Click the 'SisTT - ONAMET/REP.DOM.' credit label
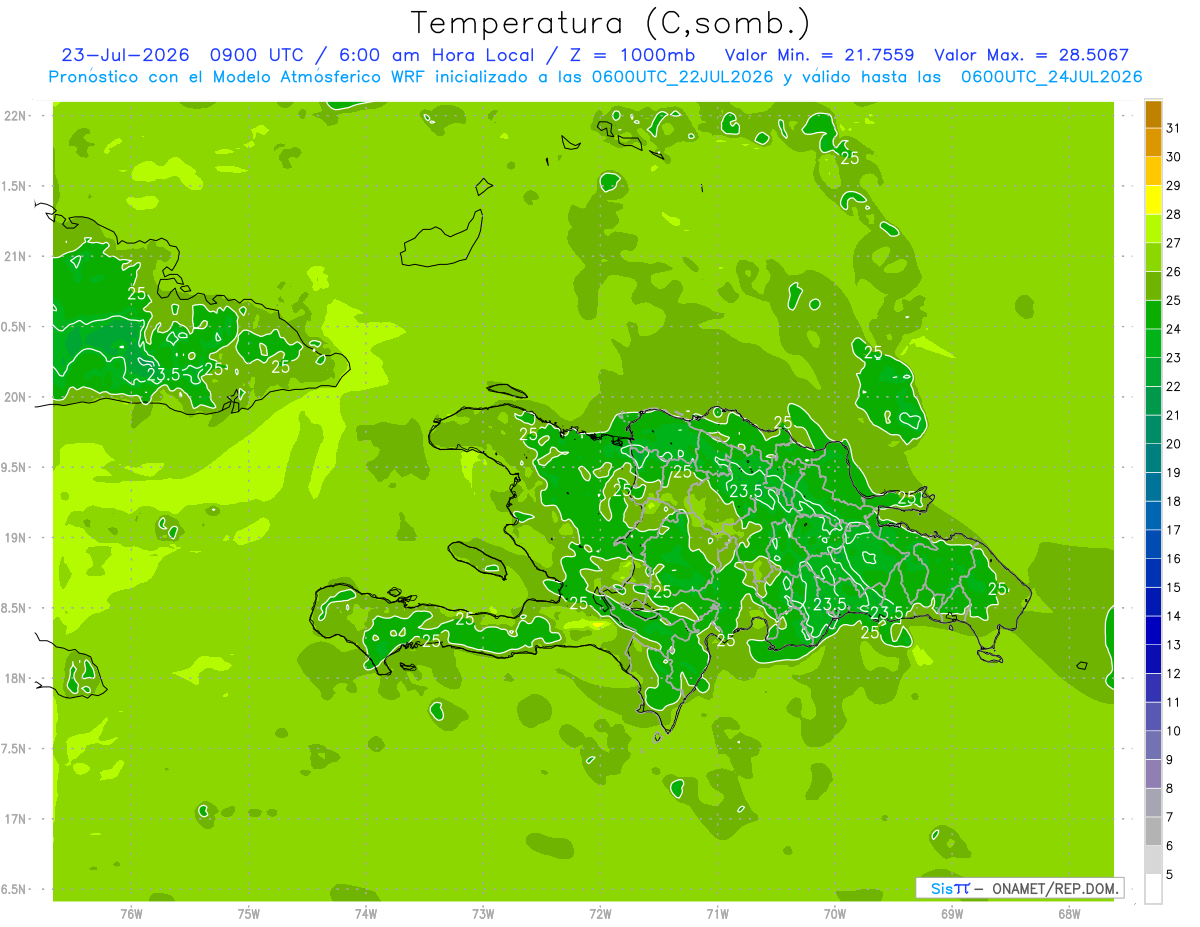The height and width of the screenshot is (927, 1200). point(1020,888)
